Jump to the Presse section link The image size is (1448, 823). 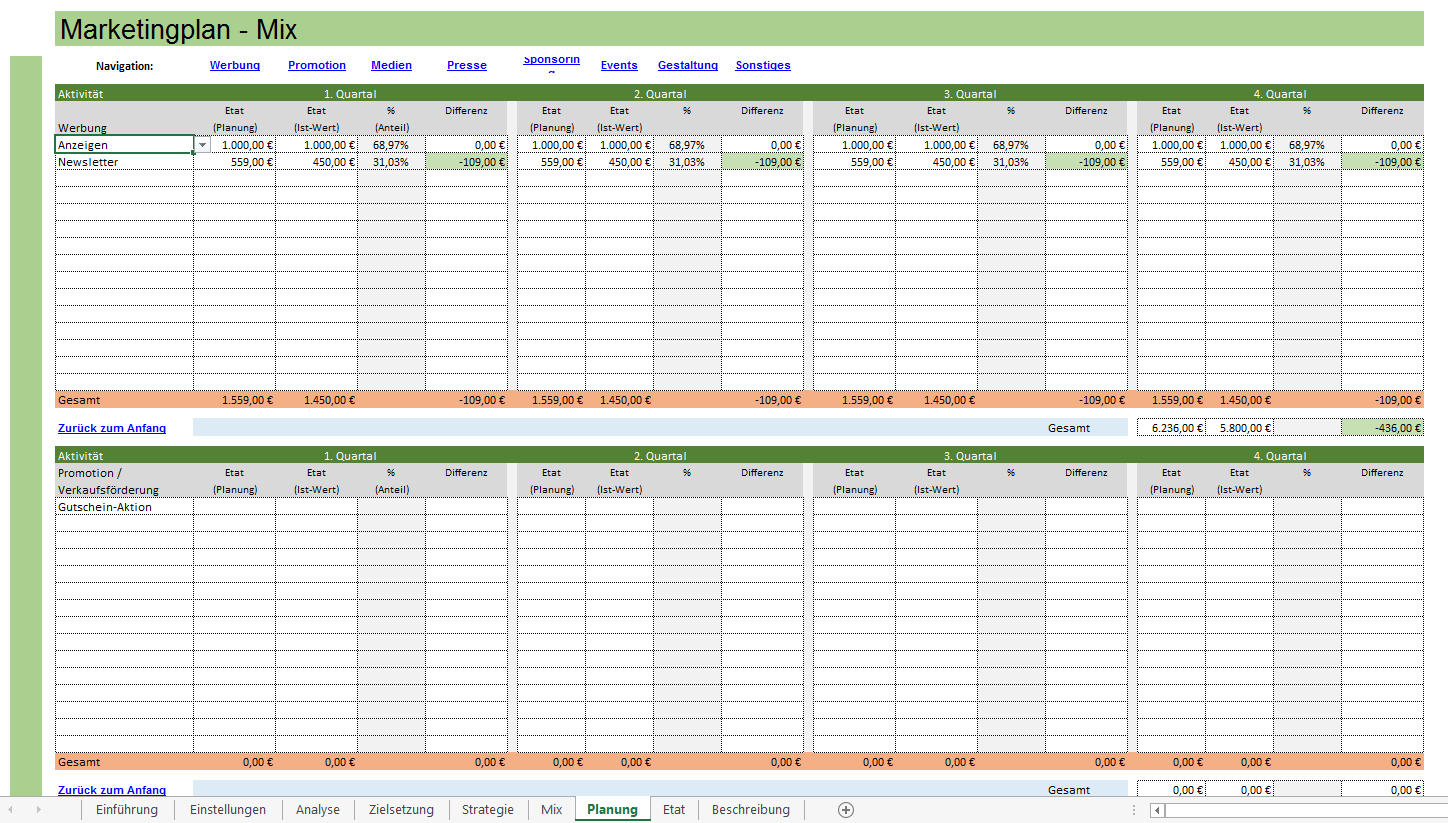467,66
